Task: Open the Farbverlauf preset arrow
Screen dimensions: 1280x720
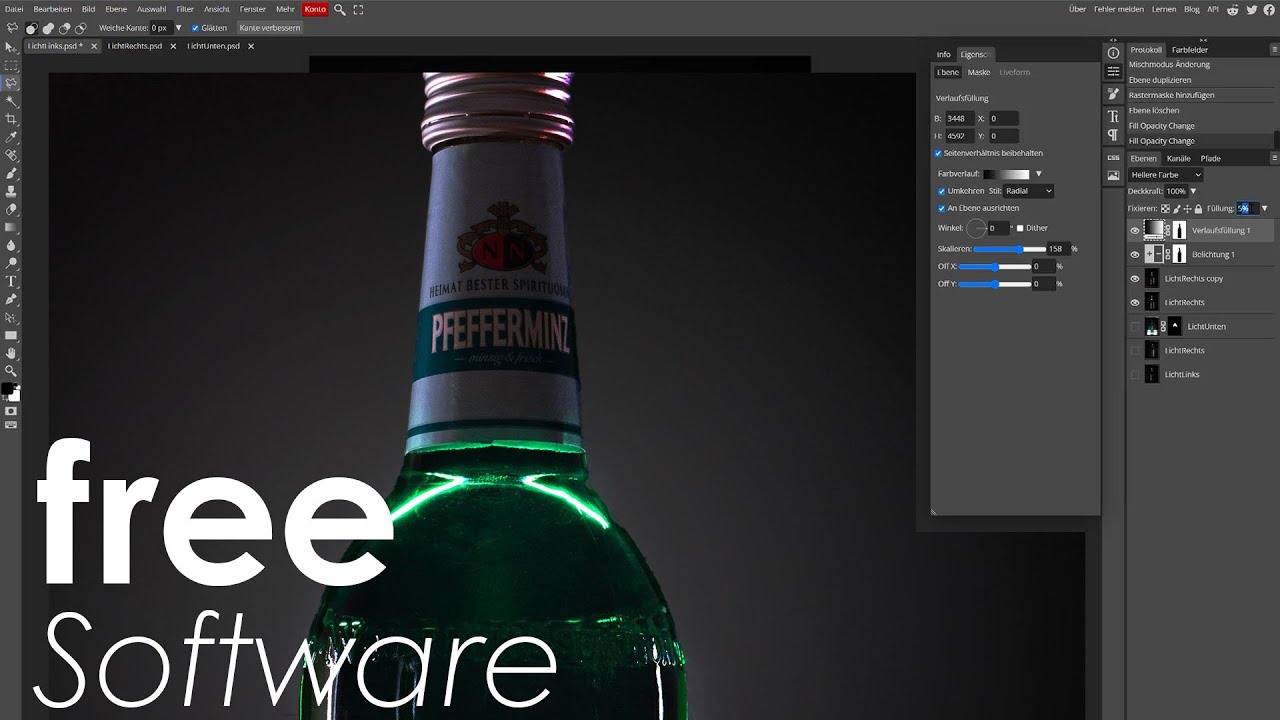Action: click(x=1038, y=174)
